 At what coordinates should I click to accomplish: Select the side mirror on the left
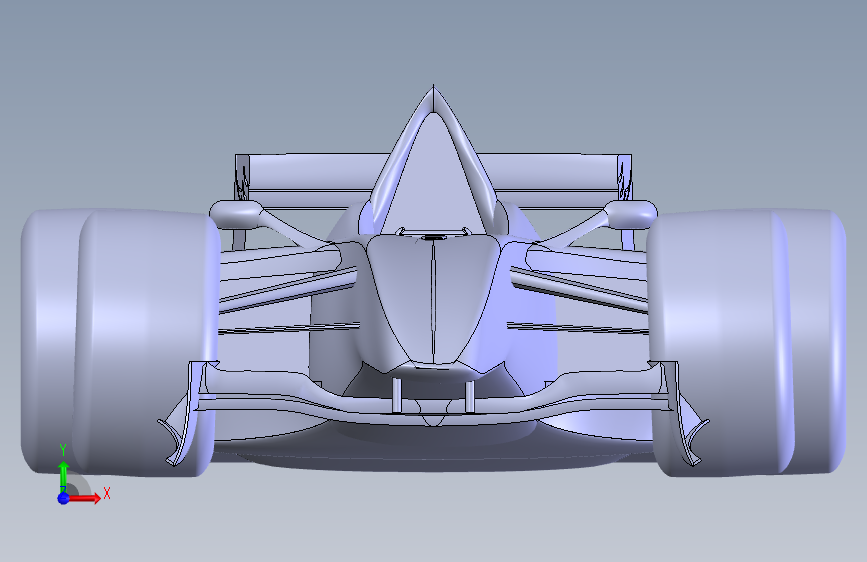pos(236,215)
